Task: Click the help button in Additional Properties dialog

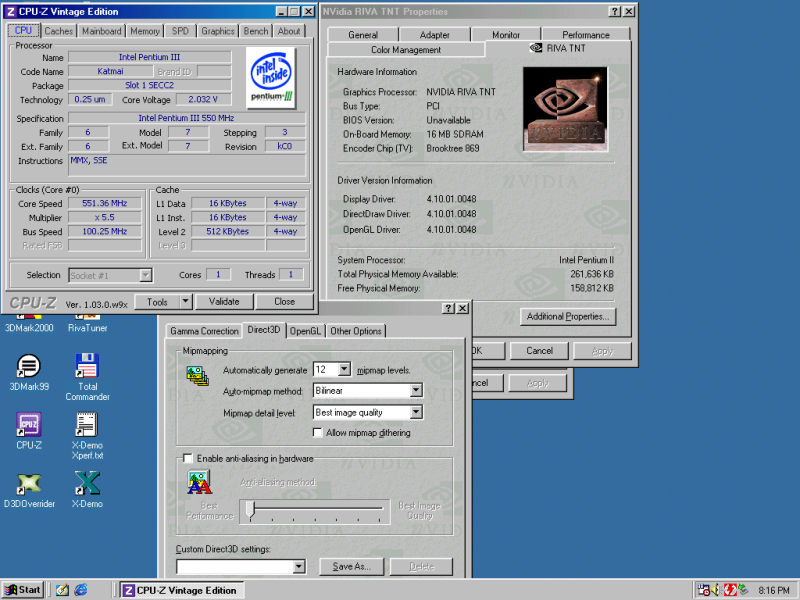Action: coord(448,308)
